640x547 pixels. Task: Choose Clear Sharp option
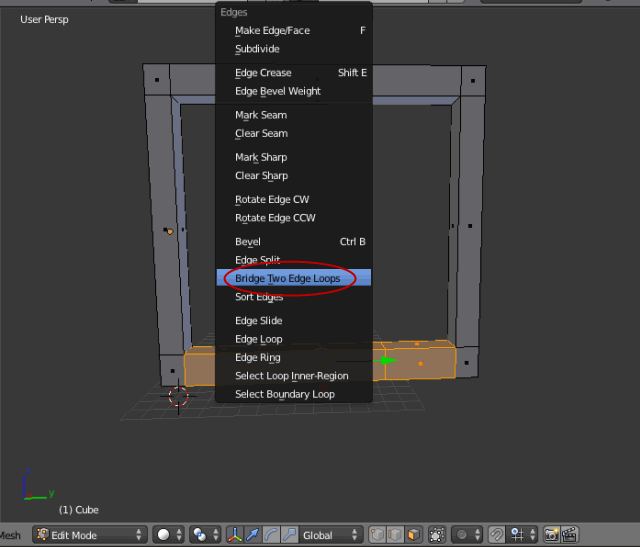tap(293, 176)
